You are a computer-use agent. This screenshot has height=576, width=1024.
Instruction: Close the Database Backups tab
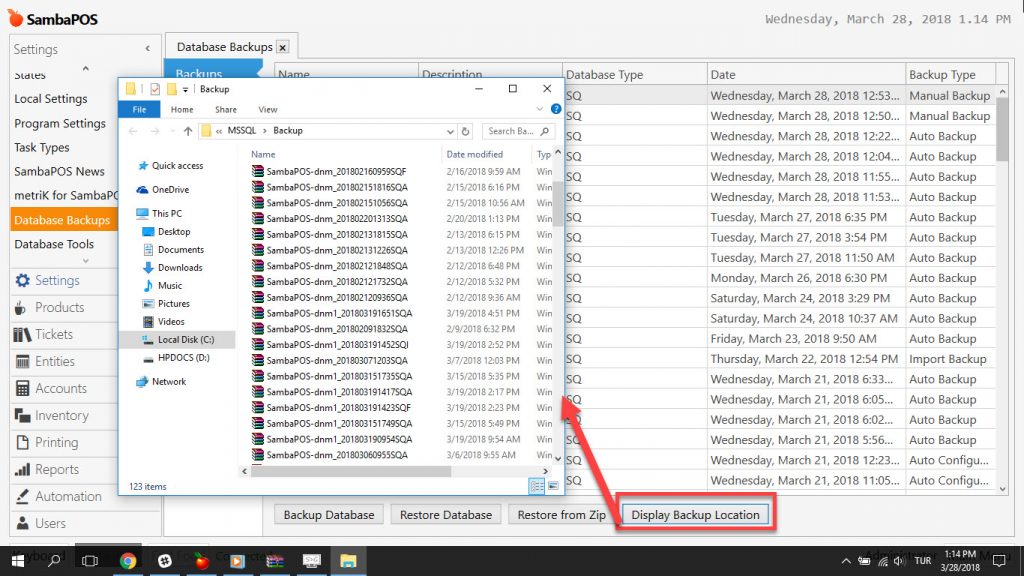coord(282,48)
